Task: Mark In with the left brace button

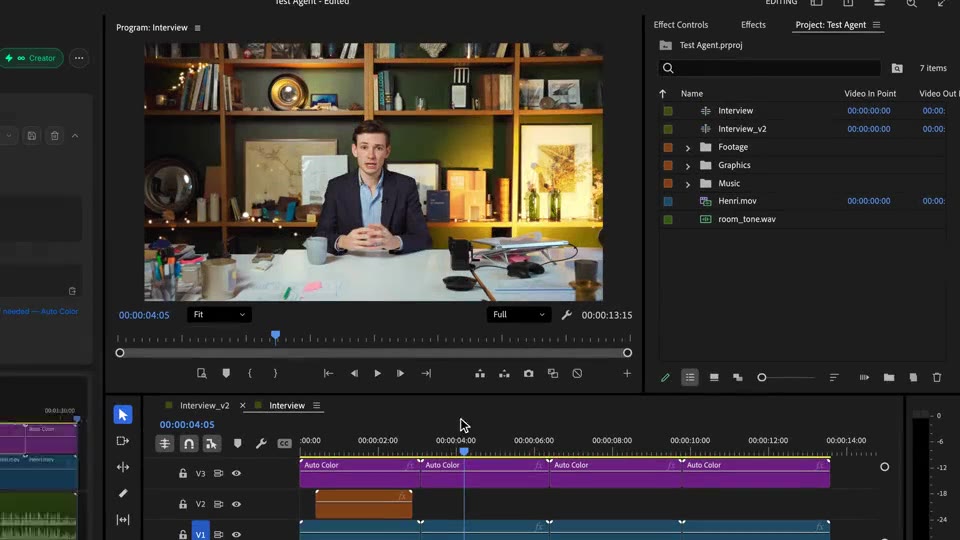Action: tap(250, 373)
